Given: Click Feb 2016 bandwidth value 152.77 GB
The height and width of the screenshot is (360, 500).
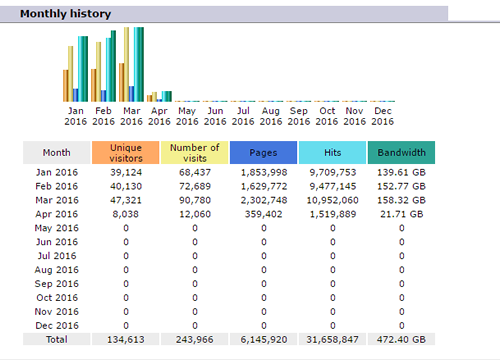Looking at the screenshot, I should (x=401, y=186).
